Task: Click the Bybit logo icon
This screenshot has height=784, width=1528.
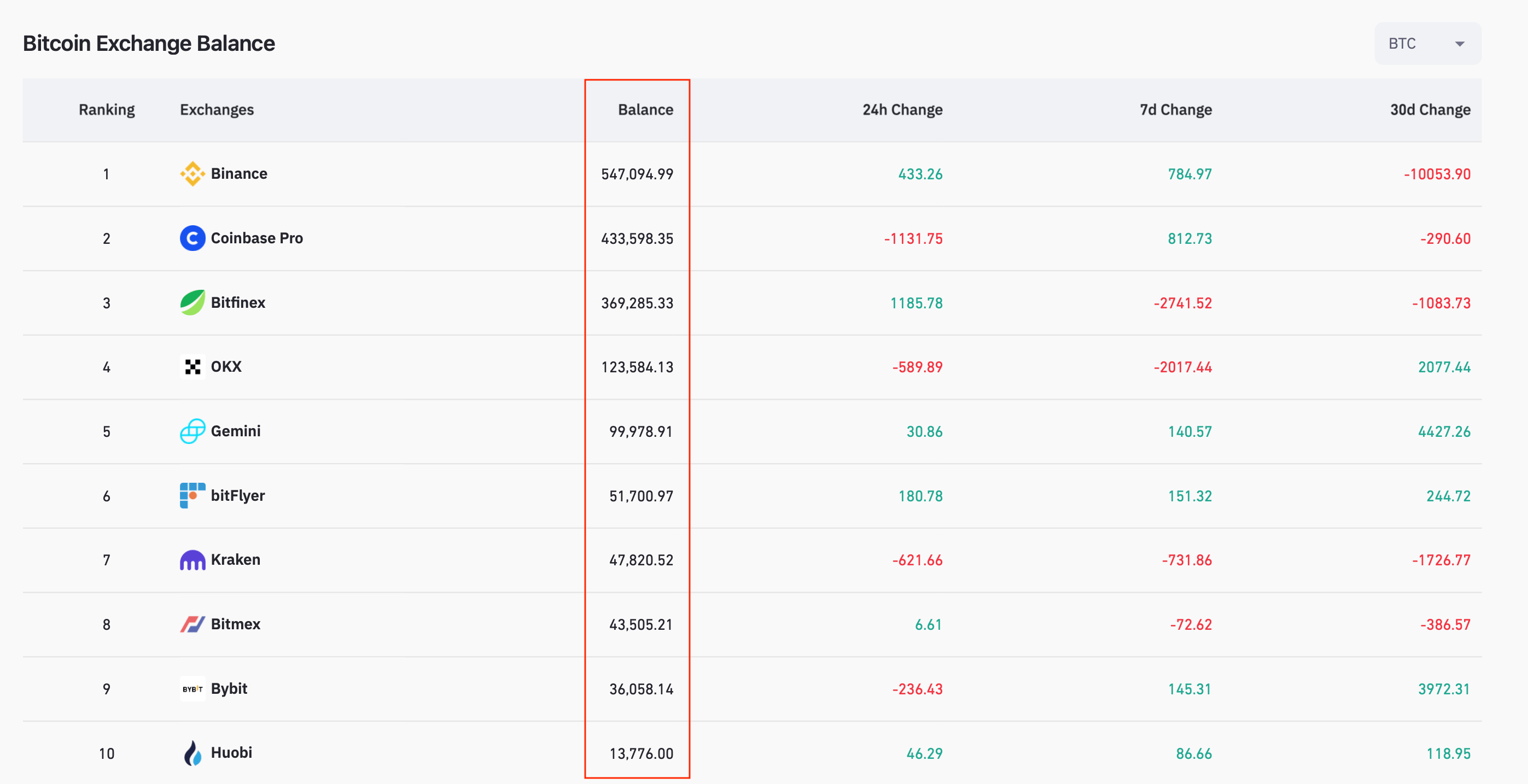Action: tap(192, 689)
